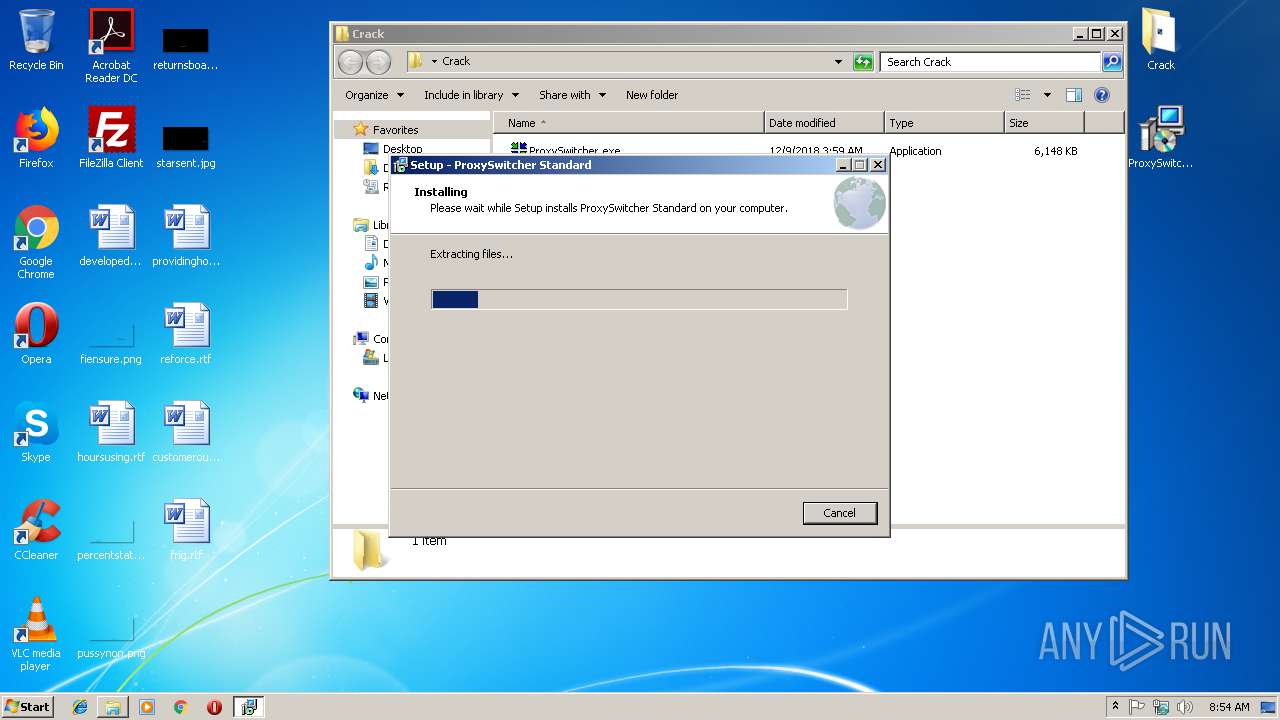
Task: Open FileZilla Client shortcut
Action: tap(111, 137)
